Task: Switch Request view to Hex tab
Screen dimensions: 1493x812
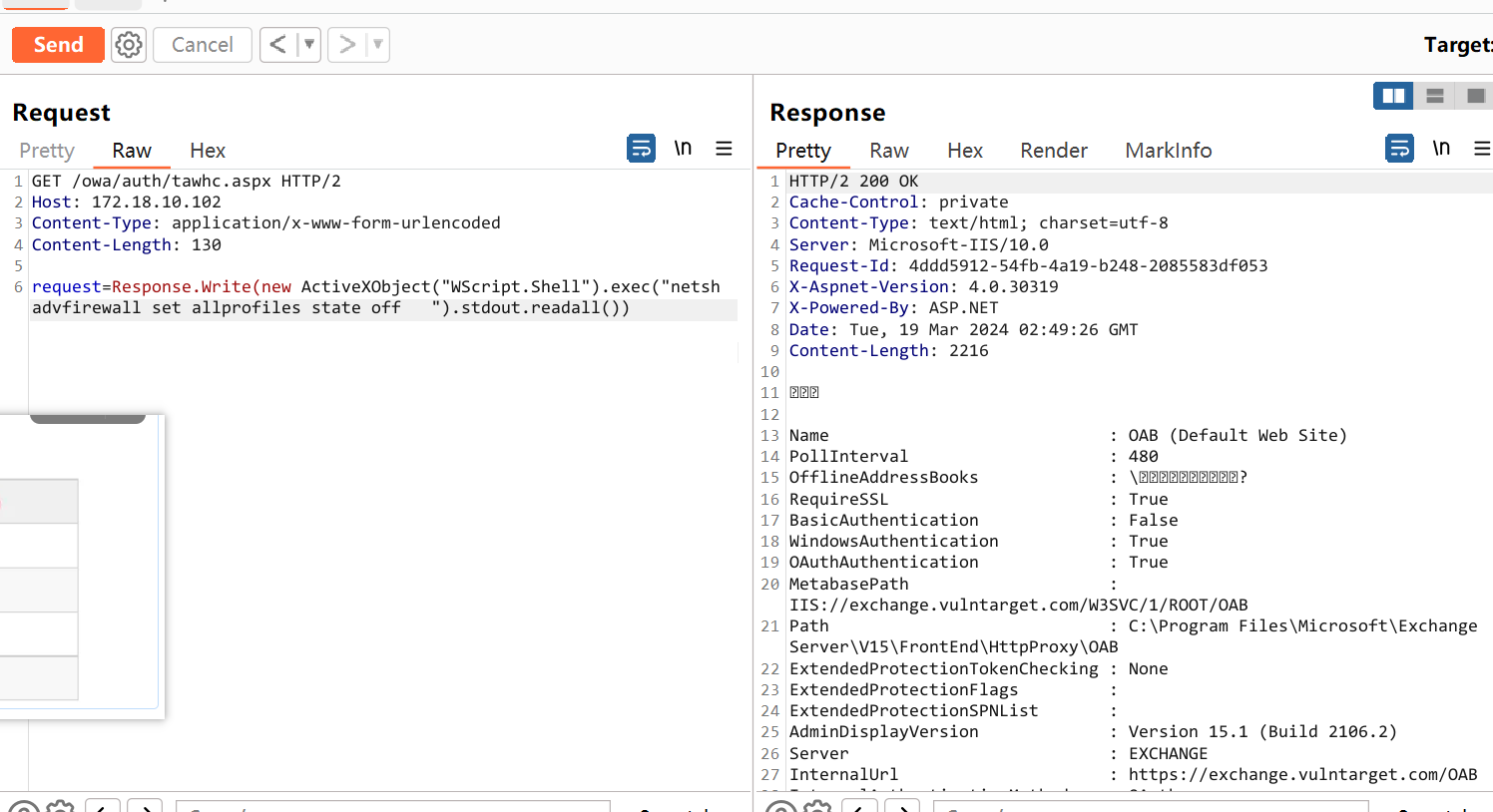Action: pyautogui.click(x=208, y=151)
